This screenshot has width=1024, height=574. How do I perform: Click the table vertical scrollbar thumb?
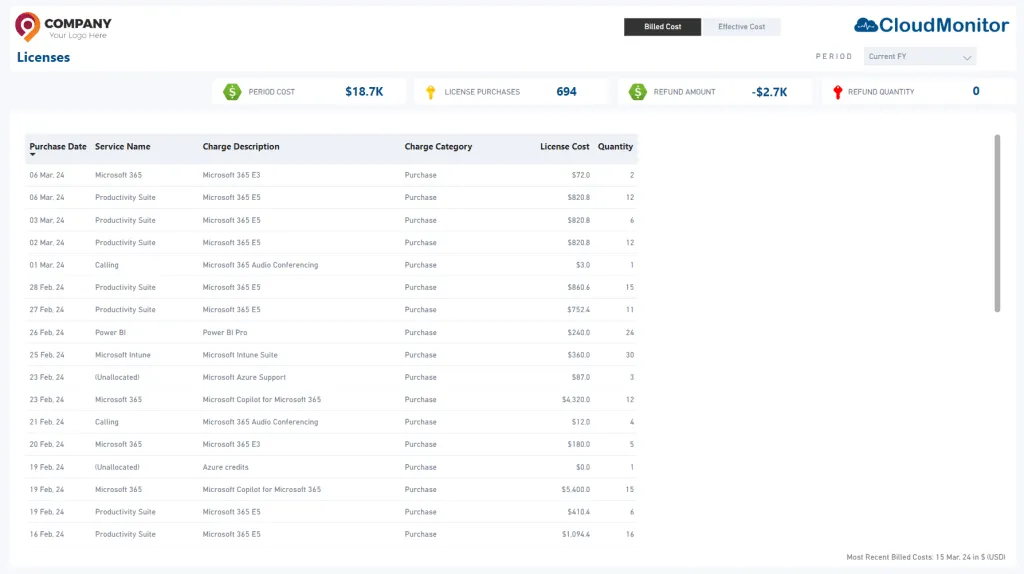[997, 223]
